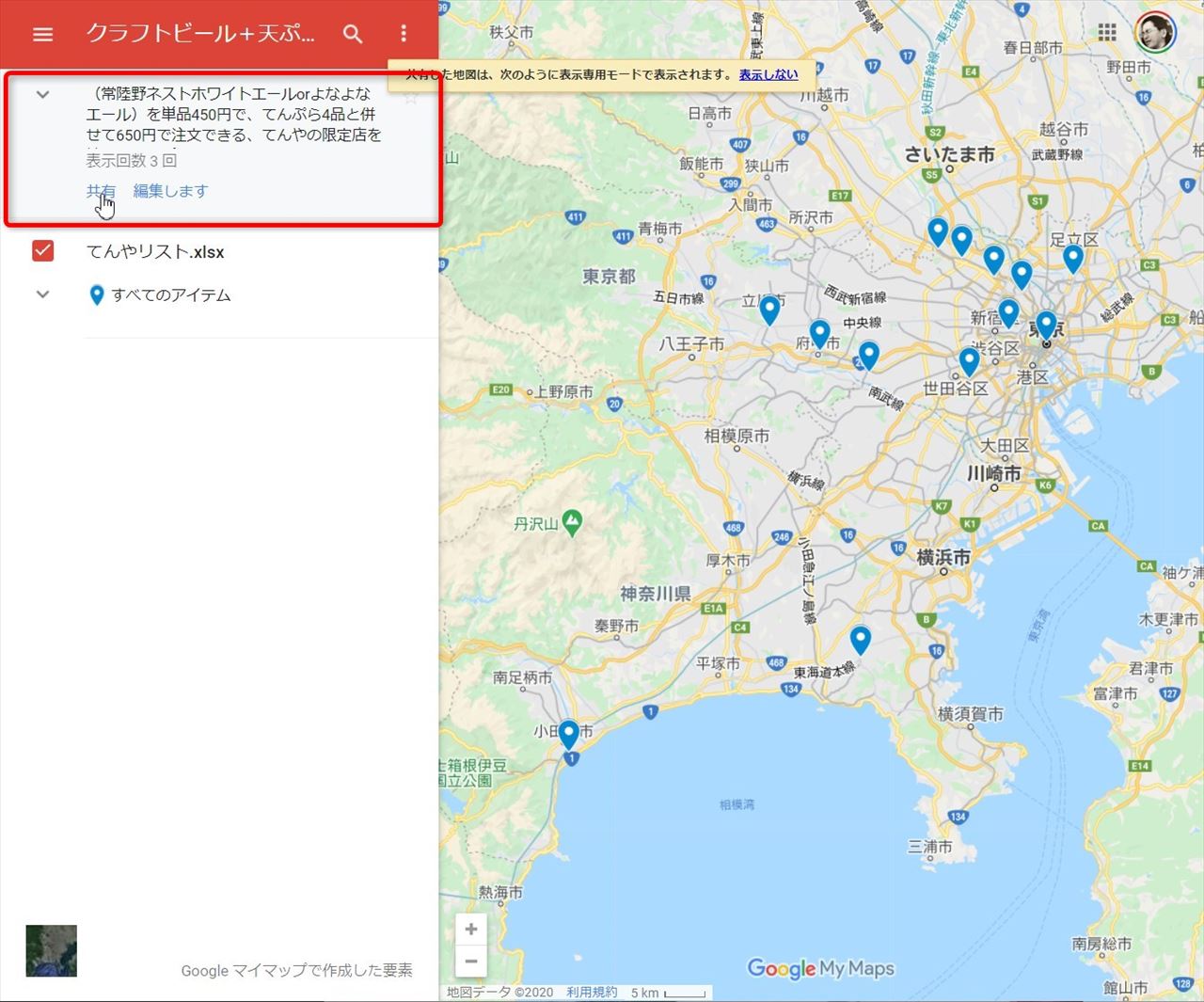
Task: Click the 横浜市 map label
Action: (943, 557)
